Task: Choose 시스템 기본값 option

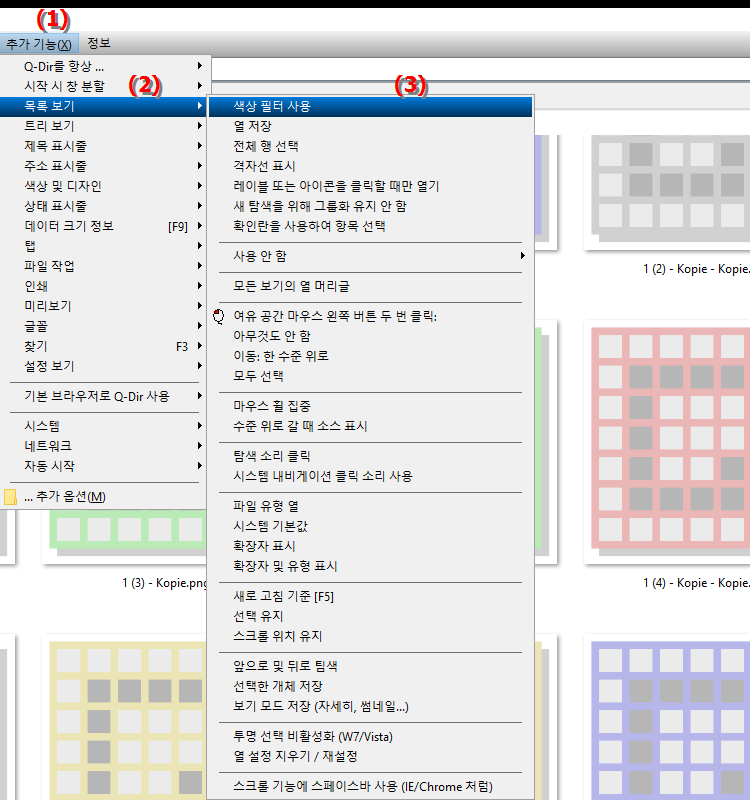Action: pyautogui.click(x=370, y=526)
